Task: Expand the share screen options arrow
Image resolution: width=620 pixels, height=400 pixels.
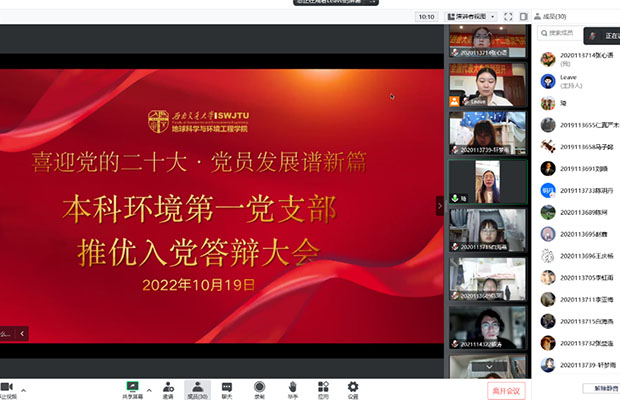Action: 148,387
